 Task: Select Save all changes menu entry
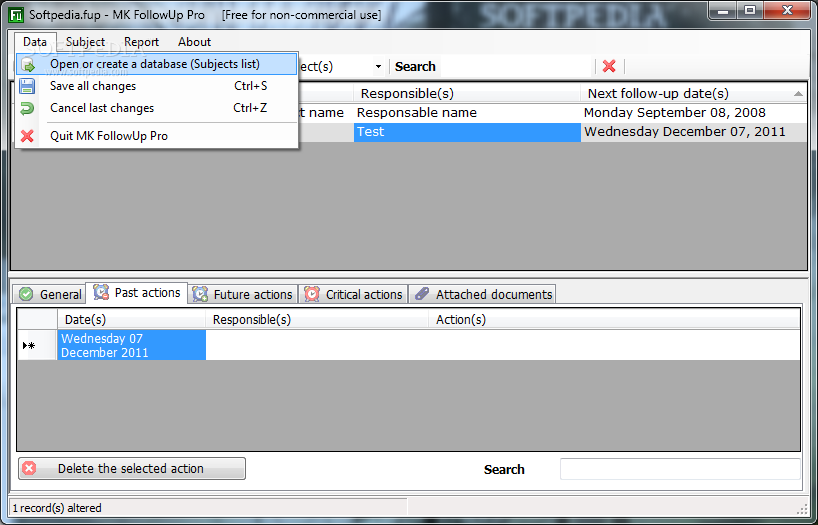pyautogui.click(x=157, y=86)
